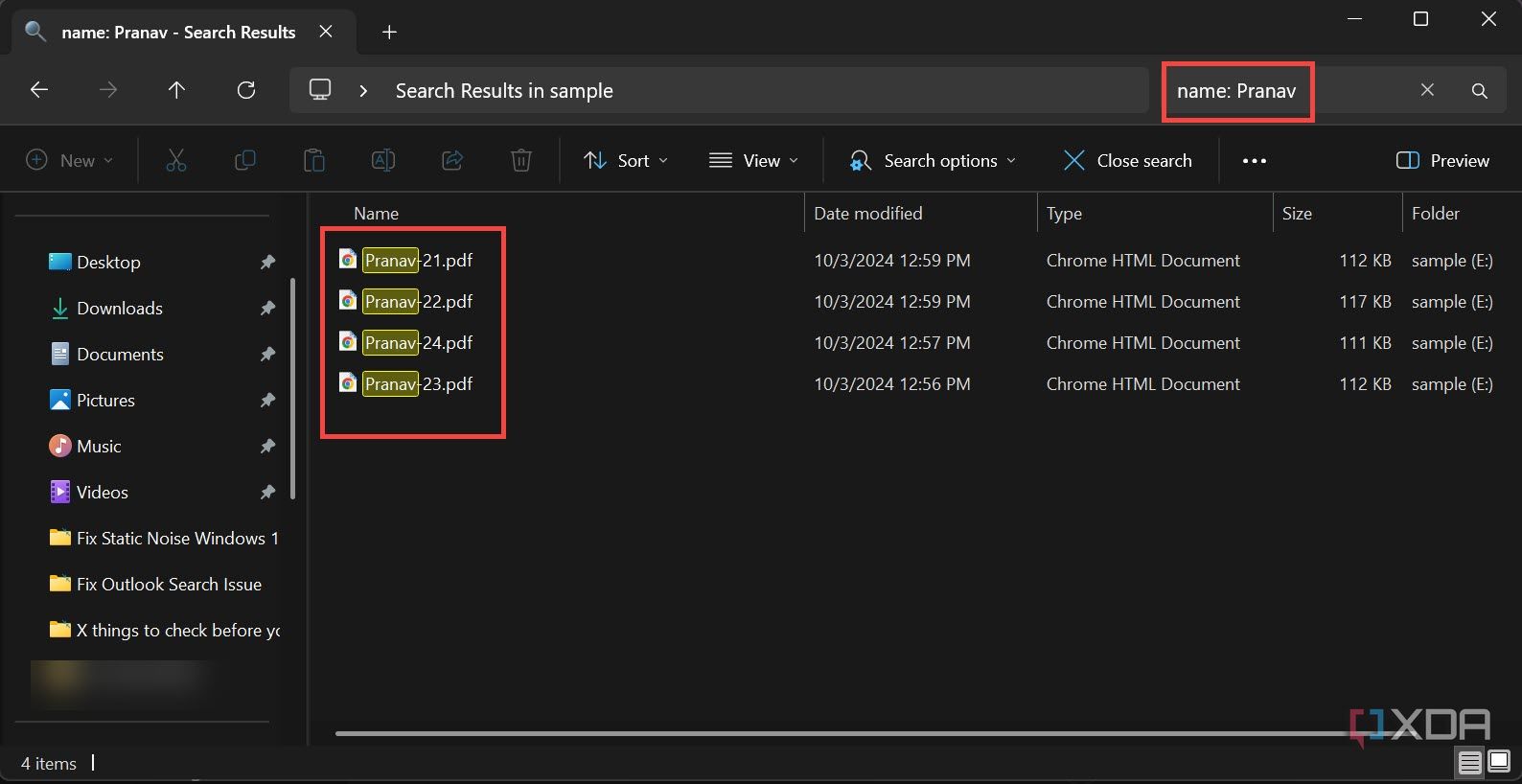Click the Paste clipboard icon
The height and width of the screenshot is (784, 1522).
[x=314, y=161]
